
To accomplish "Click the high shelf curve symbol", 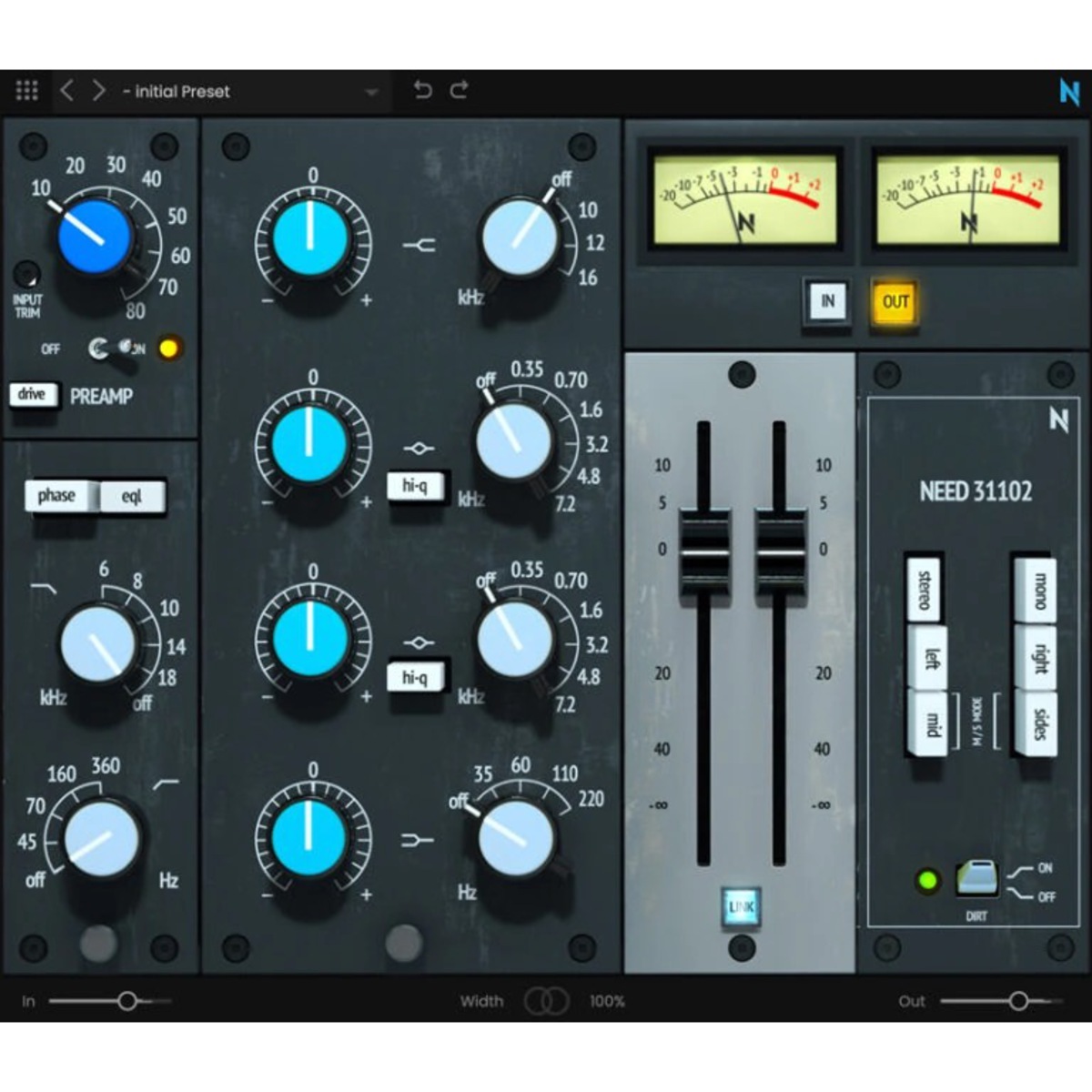I will pos(419,245).
